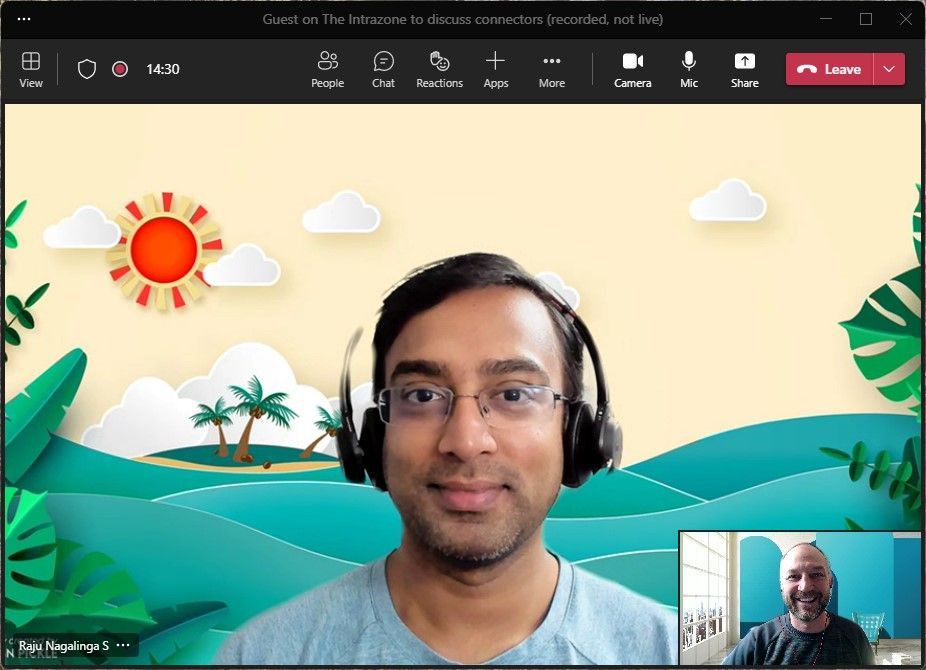Image resolution: width=926 pixels, height=670 pixels.
Task: Open the Reactions menu
Action: coord(439,70)
